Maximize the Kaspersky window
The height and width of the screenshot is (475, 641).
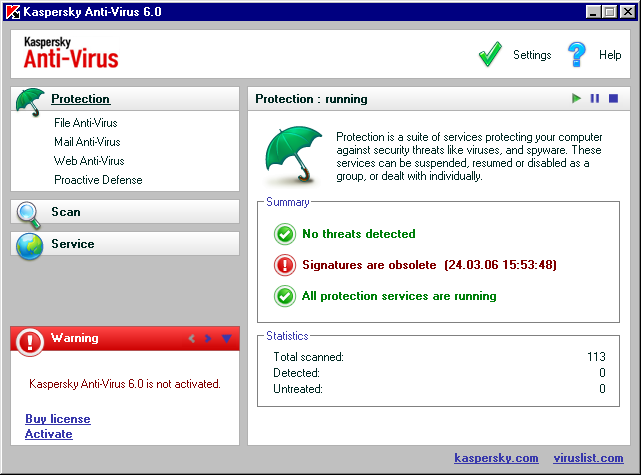pyautogui.click(x=609, y=11)
